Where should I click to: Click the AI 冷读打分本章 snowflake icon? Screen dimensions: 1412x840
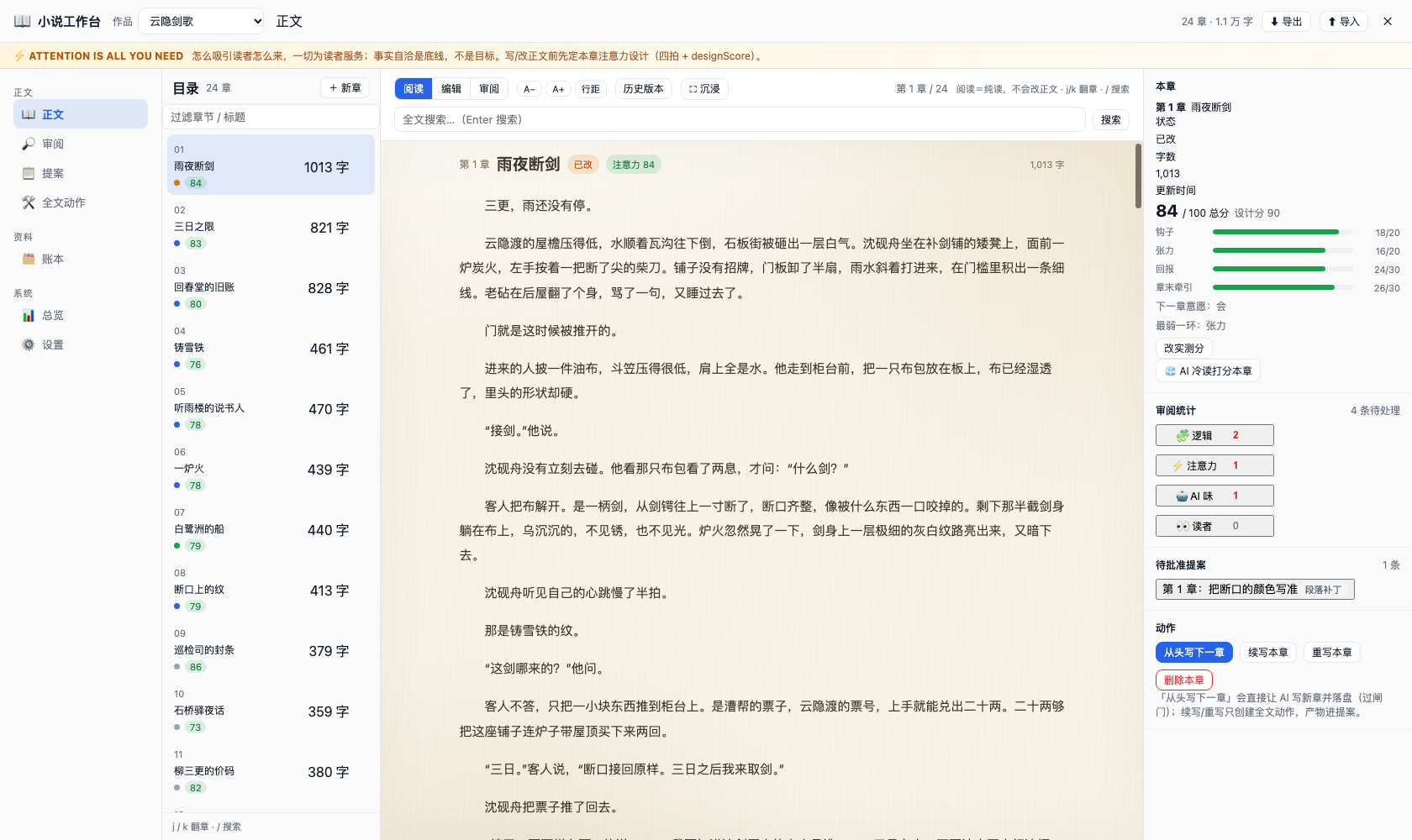[1171, 370]
